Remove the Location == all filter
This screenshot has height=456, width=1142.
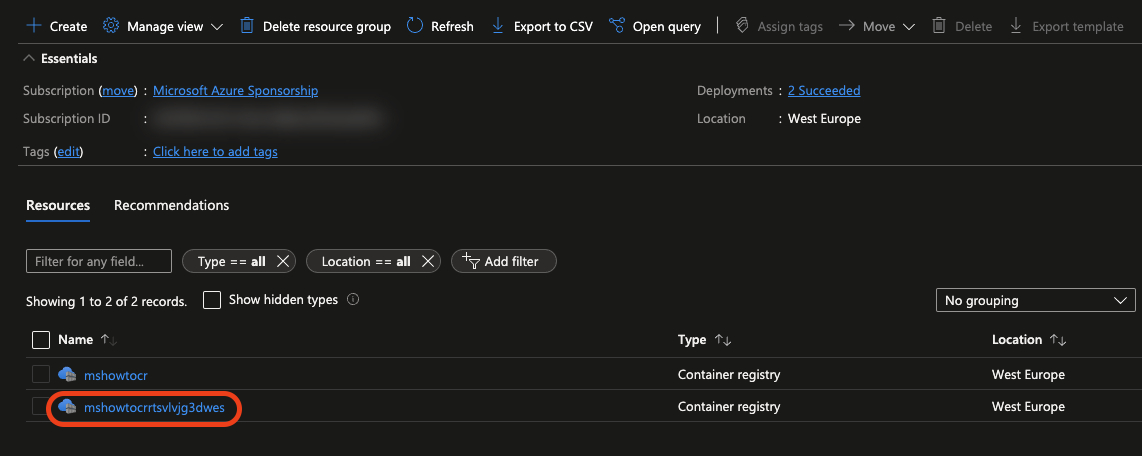(428, 262)
